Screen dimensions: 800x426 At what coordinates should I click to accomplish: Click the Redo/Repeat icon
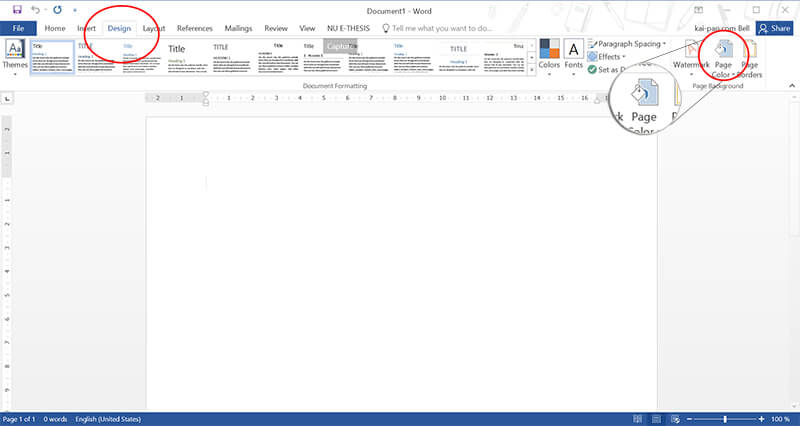58,10
